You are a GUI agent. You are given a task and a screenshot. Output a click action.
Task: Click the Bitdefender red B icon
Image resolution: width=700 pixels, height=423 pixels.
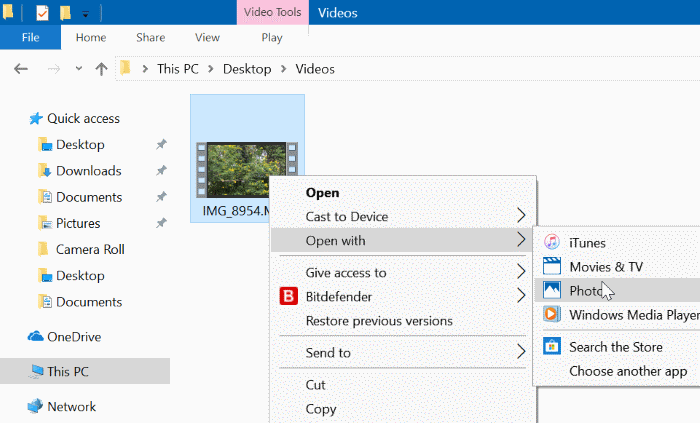pos(289,296)
